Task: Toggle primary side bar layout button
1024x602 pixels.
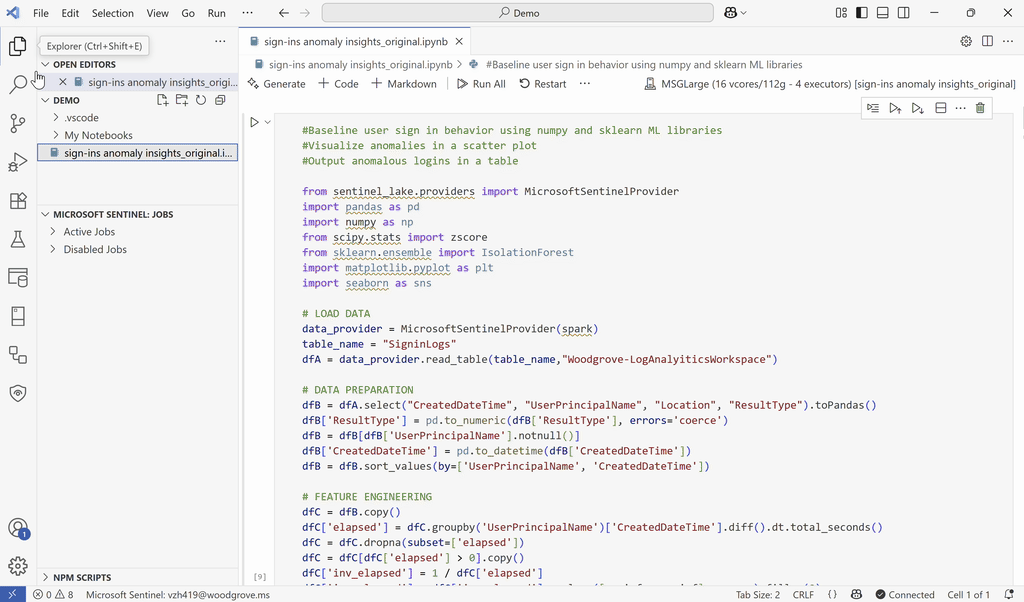Action: pyautogui.click(x=862, y=12)
